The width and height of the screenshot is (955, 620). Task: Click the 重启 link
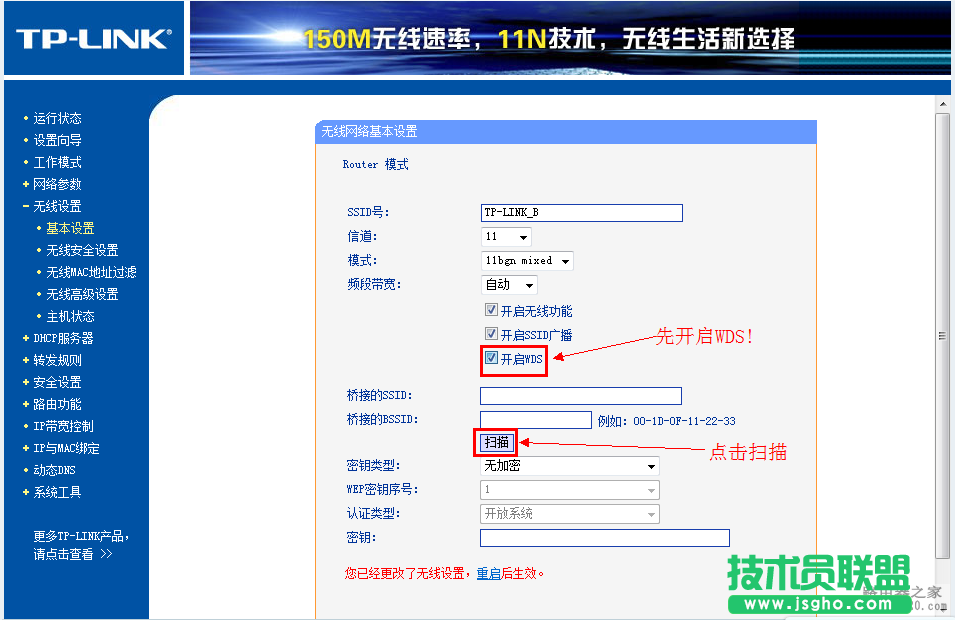point(488,573)
